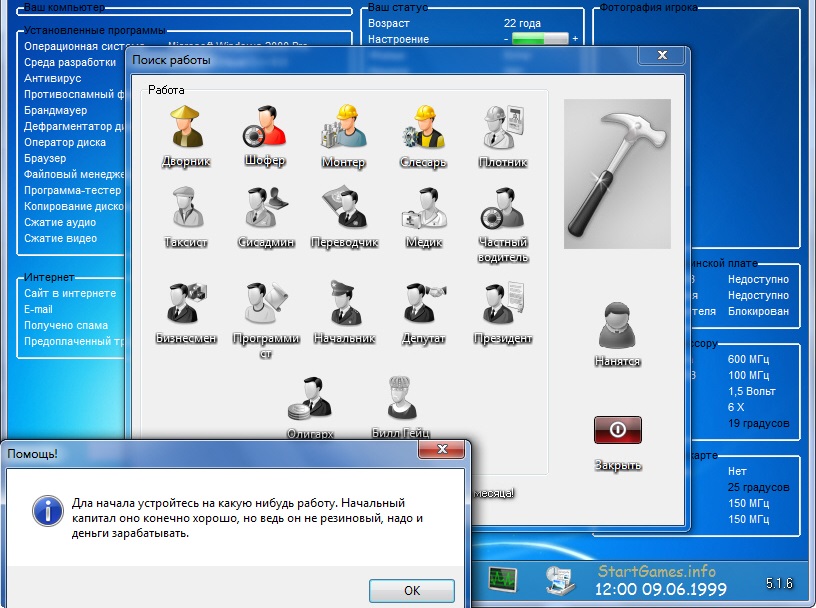Screen dimensions: 816x608
Task: Pick the Президент job icon
Action: tap(503, 304)
